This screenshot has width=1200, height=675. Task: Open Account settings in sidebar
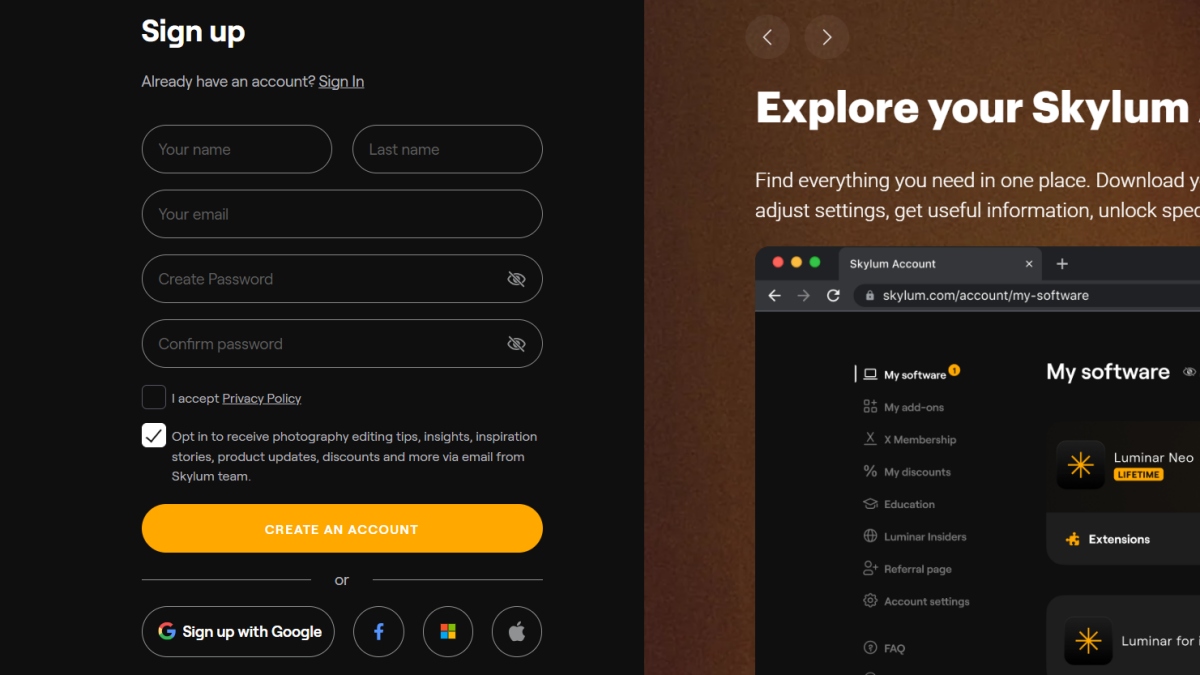pos(916,601)
